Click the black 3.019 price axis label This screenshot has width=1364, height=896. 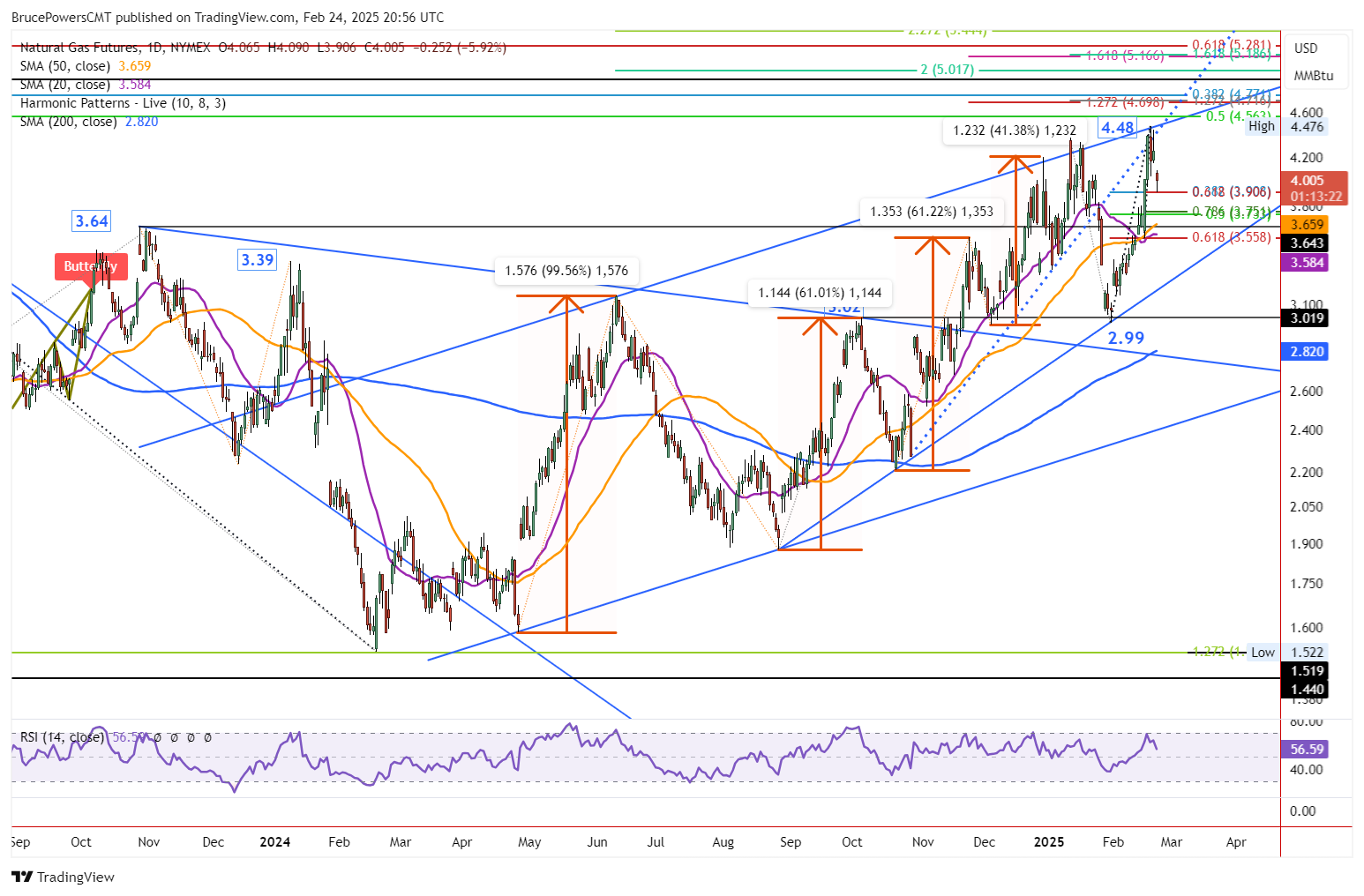[x=1307, y=318]
